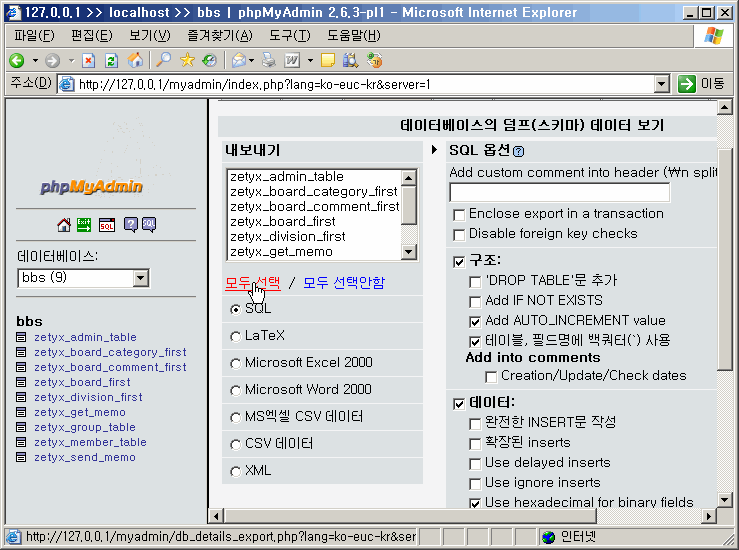Collapse SQL options with triangle expander
Screen dimensions: 739x550
click(x=434, y=150)
